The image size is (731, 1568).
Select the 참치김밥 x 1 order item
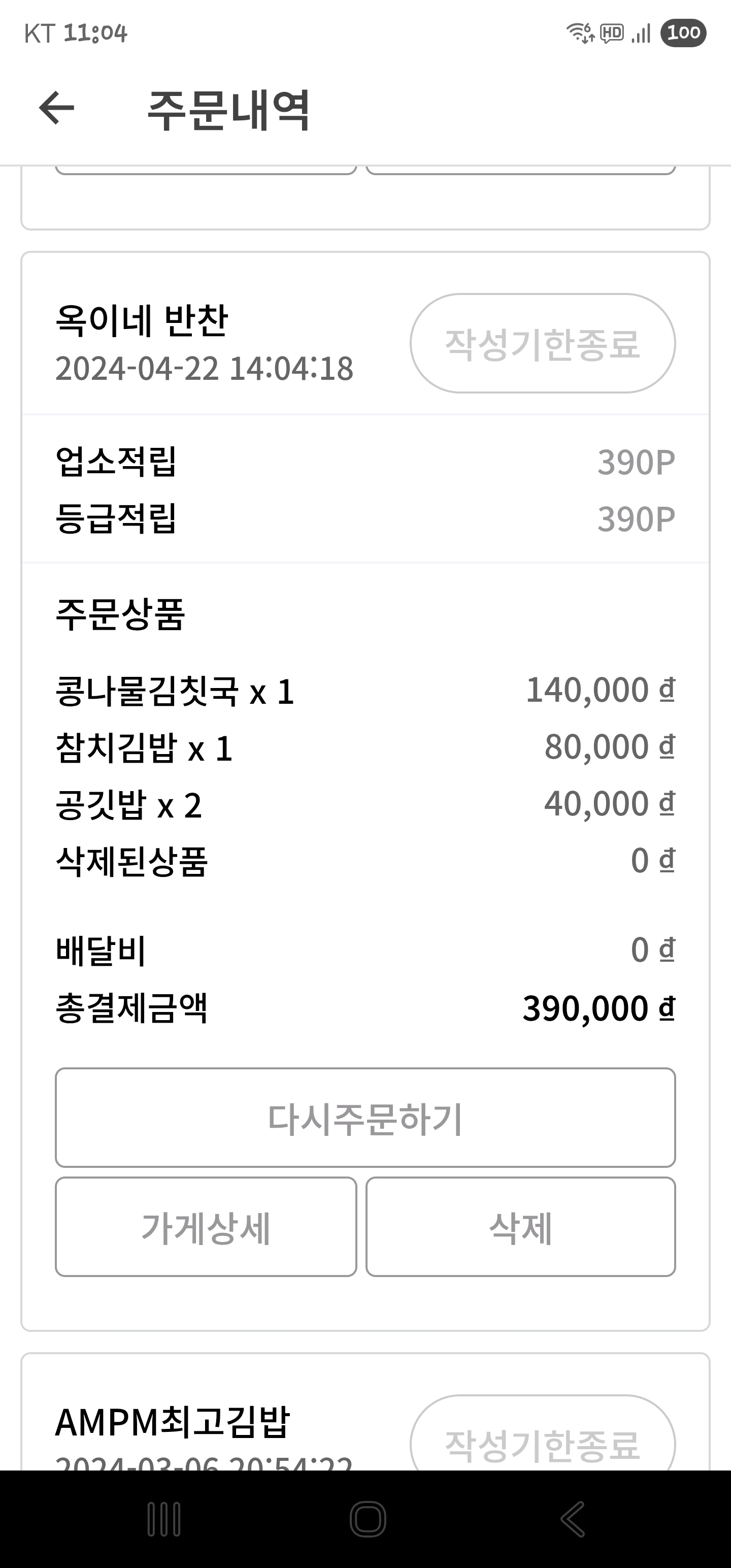pos(144,748)
